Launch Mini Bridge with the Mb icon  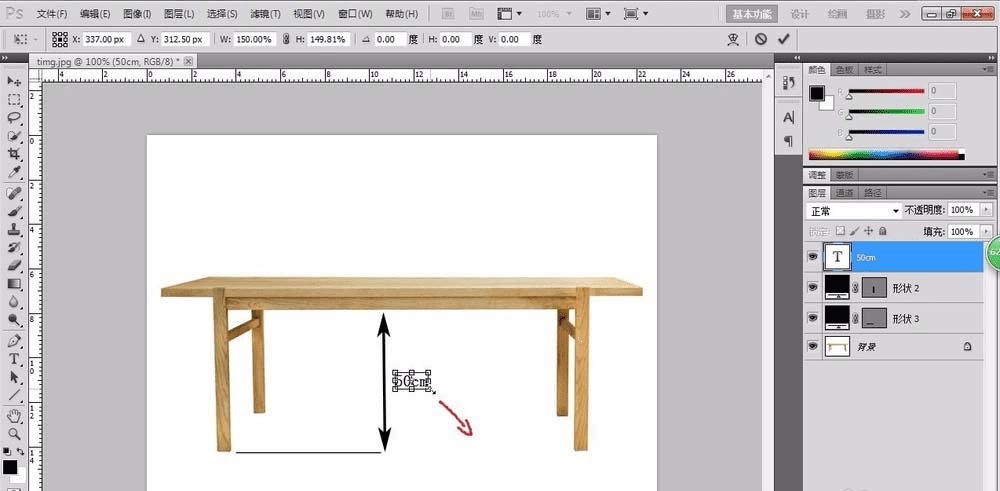click(x=476, y=13)
